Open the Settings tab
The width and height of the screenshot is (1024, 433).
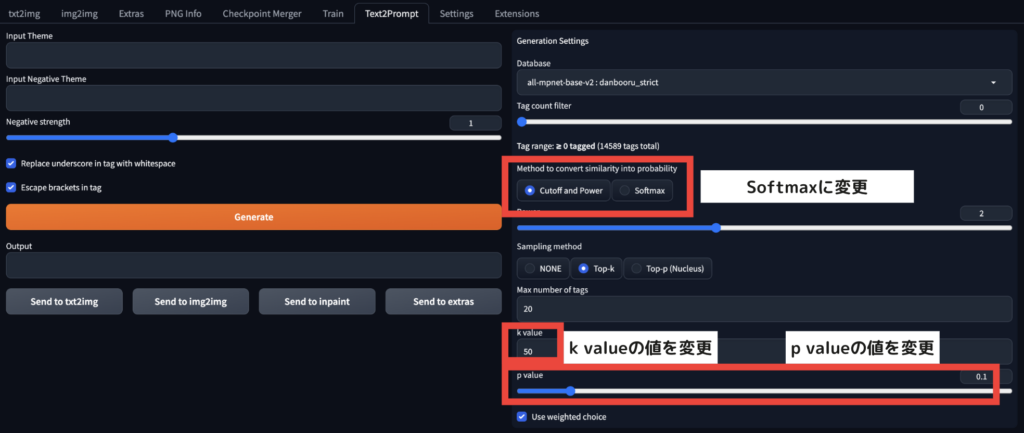[456, 14]
